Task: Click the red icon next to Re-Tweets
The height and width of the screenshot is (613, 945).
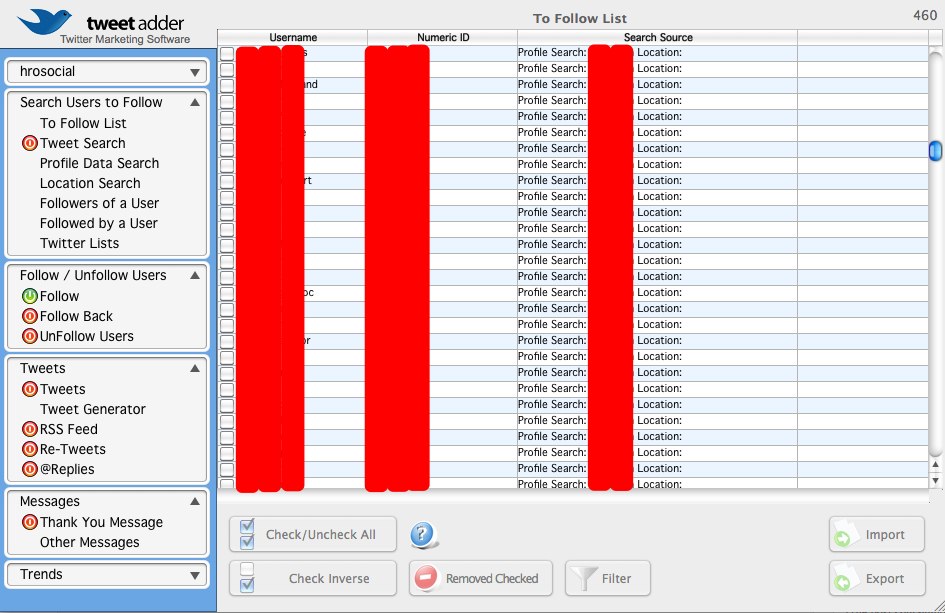Action: pos(30,449)
